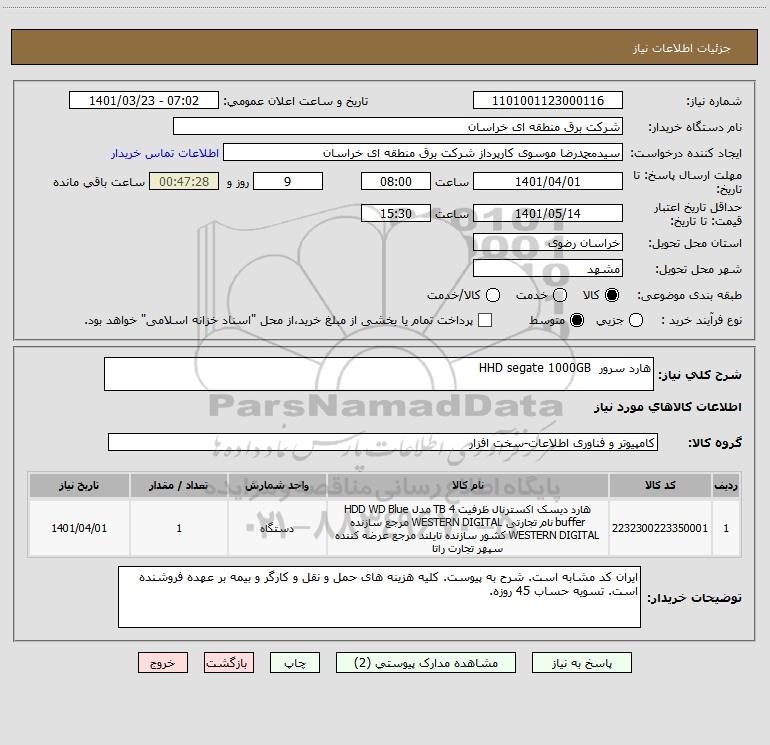Click the delivery city مشهد field
This screenshot has width=770, height=745.
point(548,268)
